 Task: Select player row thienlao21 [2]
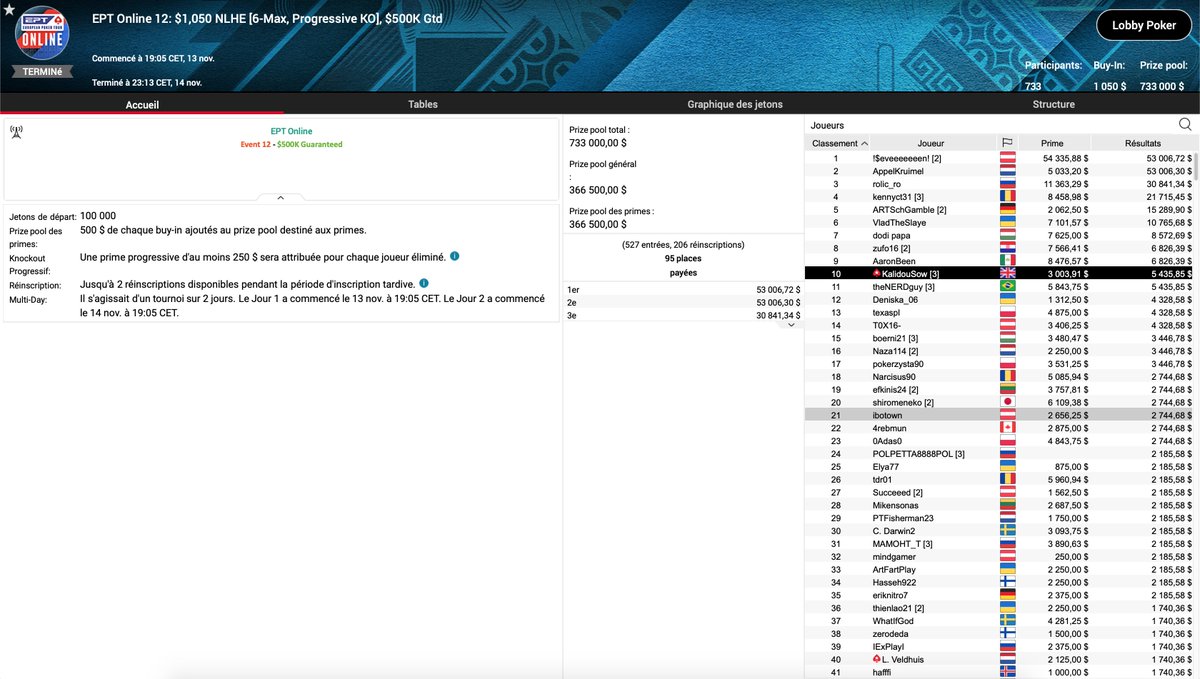998,608
